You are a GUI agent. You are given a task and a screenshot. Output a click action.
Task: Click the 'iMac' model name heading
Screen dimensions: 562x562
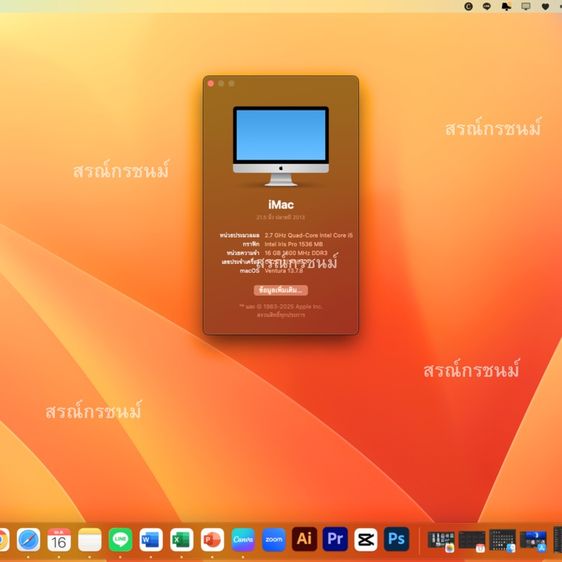click(281, 205)
